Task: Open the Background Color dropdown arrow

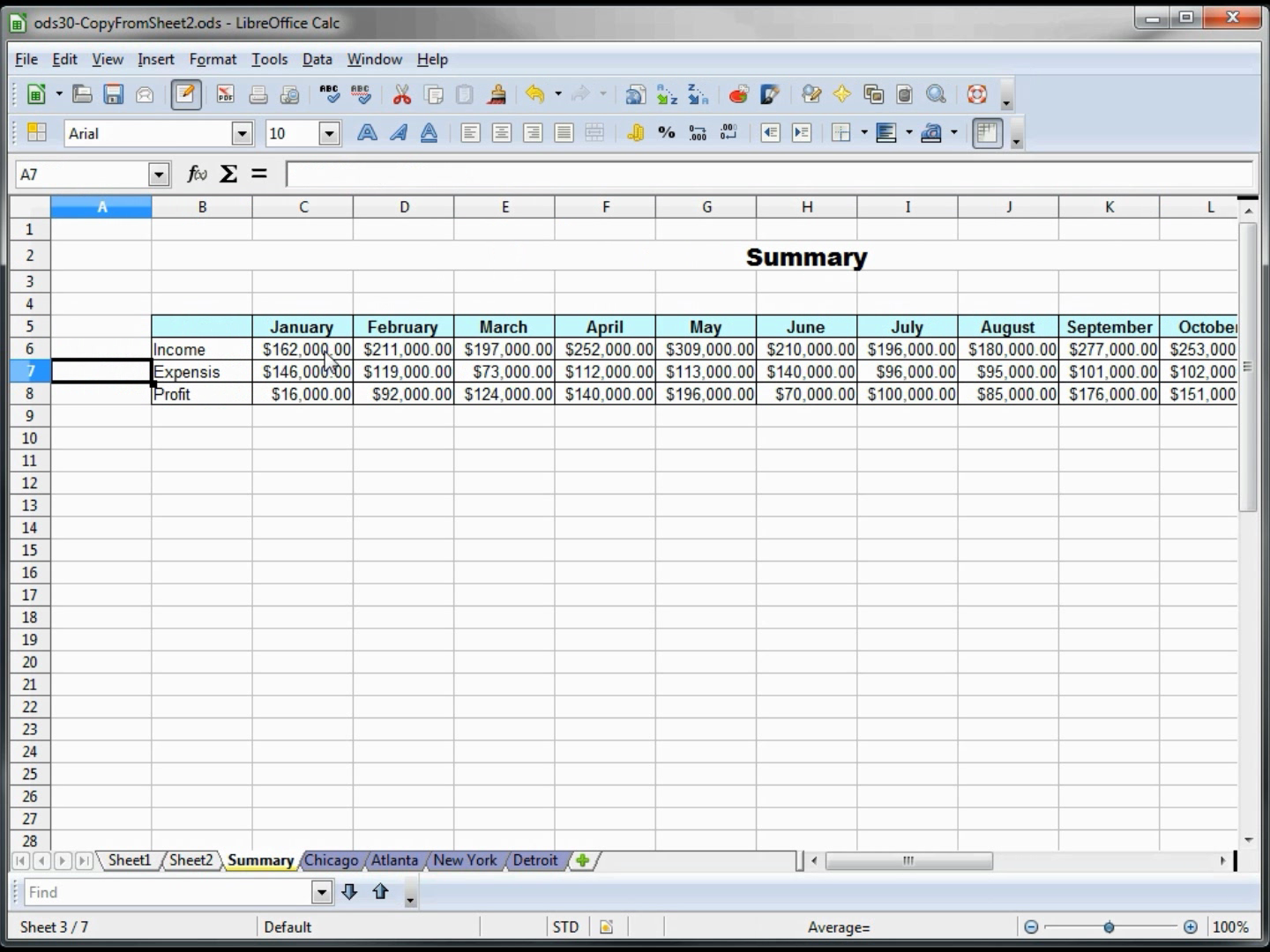Action: click(908, 133)
